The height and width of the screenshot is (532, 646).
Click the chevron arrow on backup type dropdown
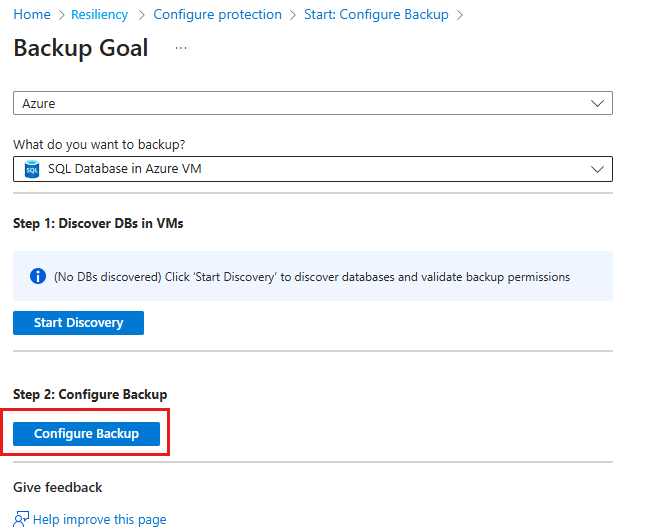(598, 169)
